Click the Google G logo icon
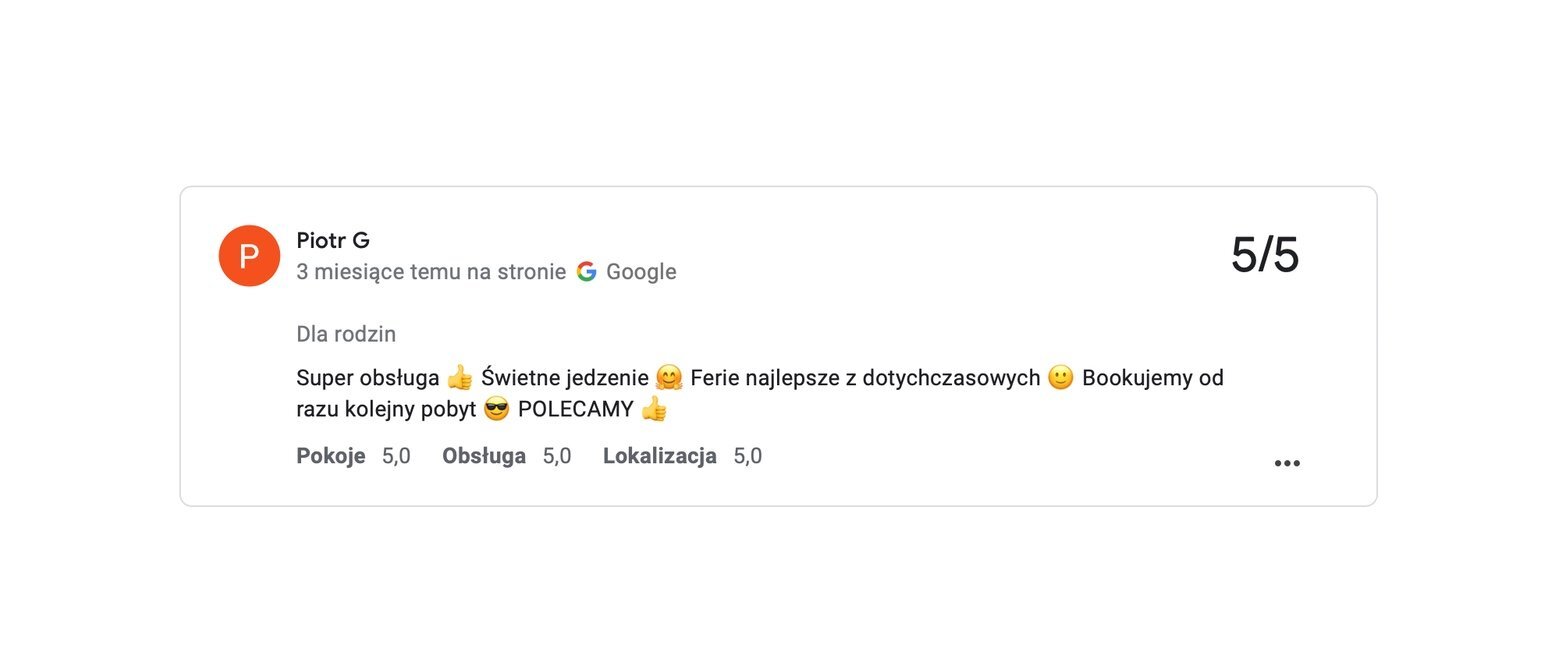 tap(586, 272)
